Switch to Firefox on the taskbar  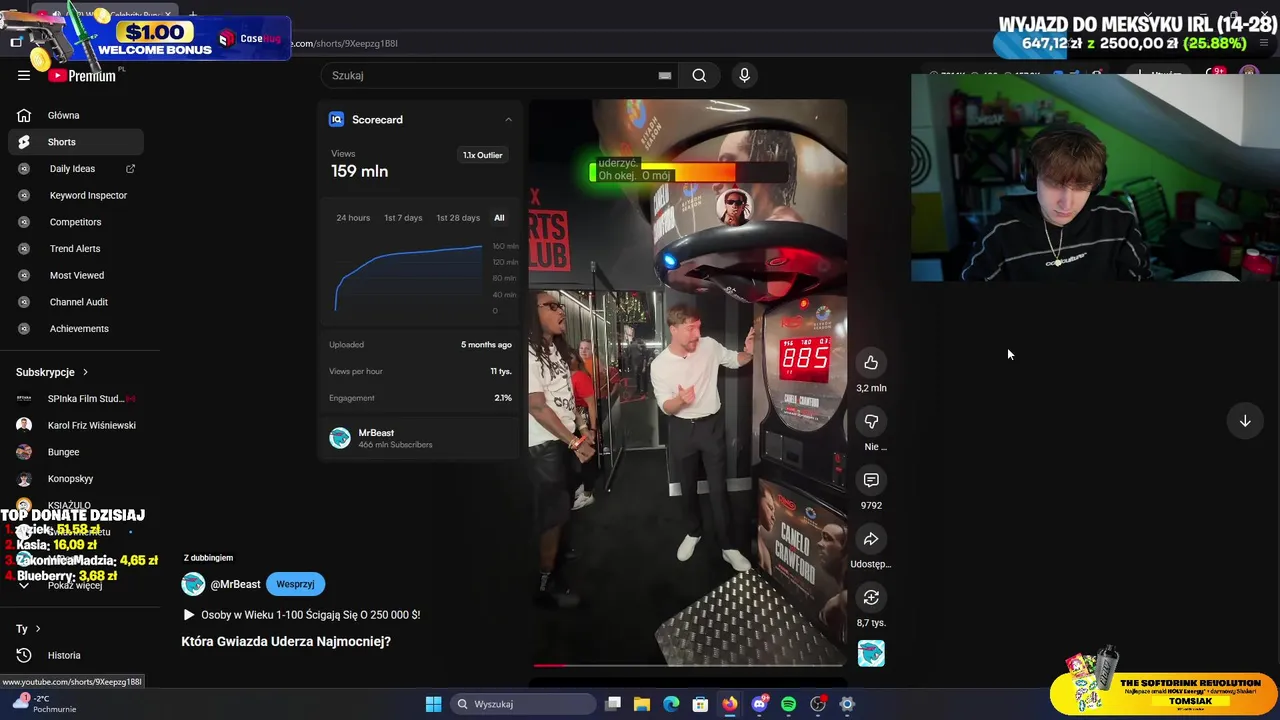(x=730, y=704)
